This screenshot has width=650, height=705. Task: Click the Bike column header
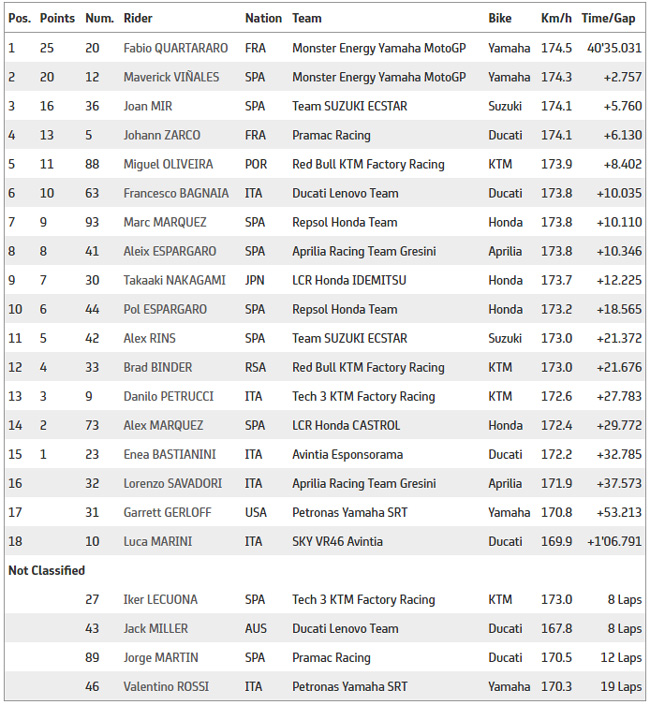pyautogui.click(x=500, y=18)
